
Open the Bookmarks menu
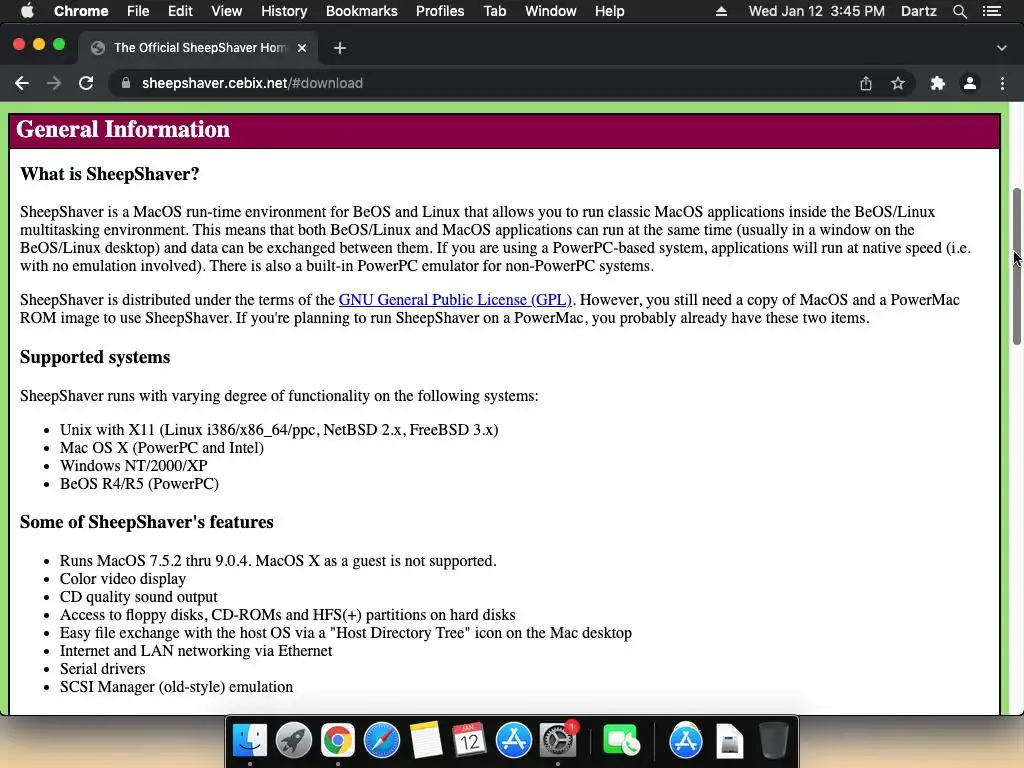362,11
